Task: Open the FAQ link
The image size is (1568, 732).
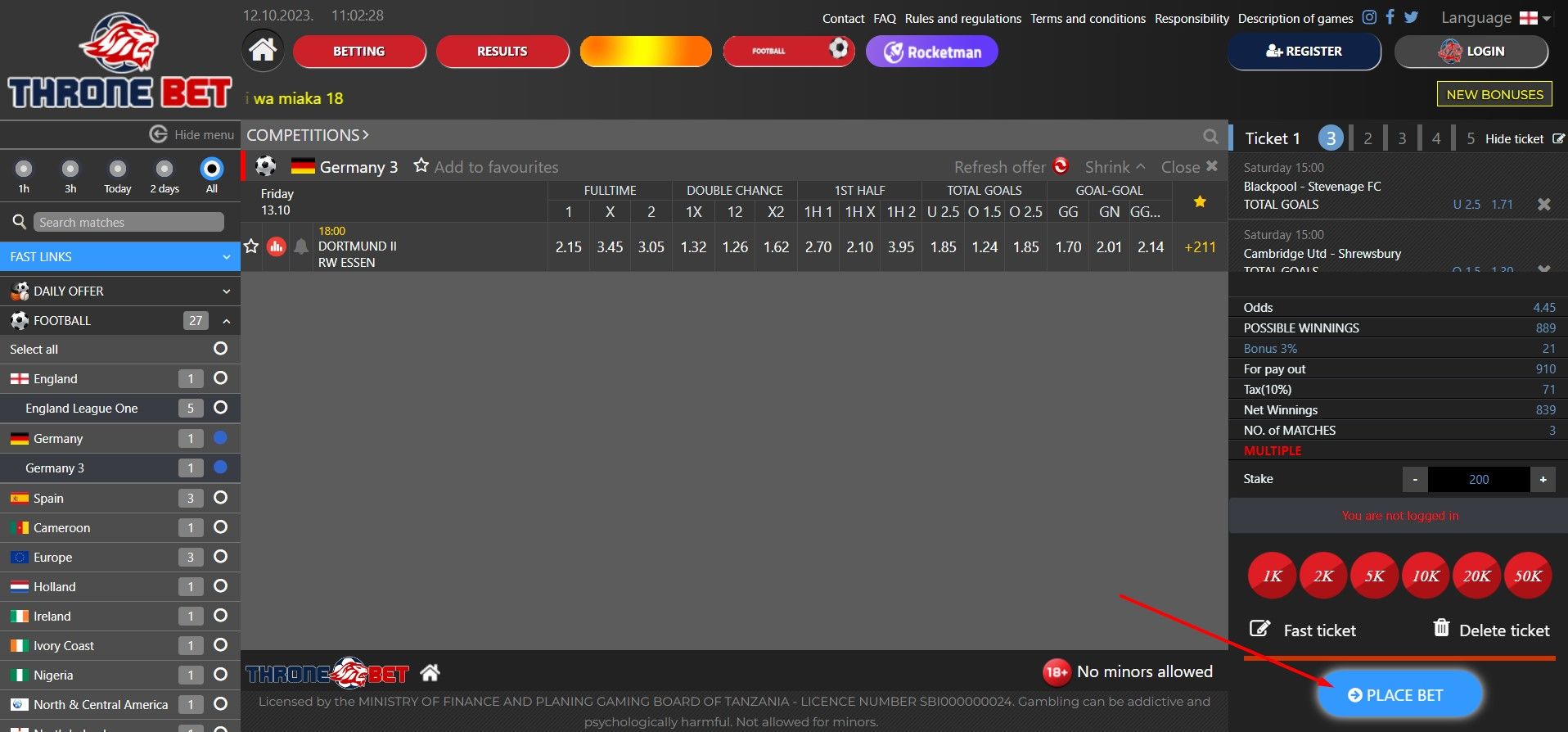Action: click(885, 18)
